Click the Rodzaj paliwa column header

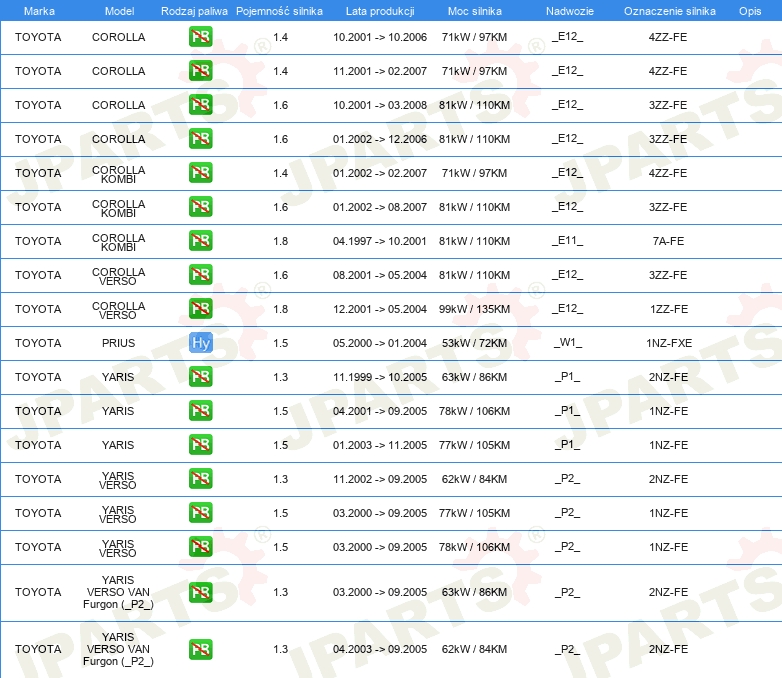(x=194, y=11)
